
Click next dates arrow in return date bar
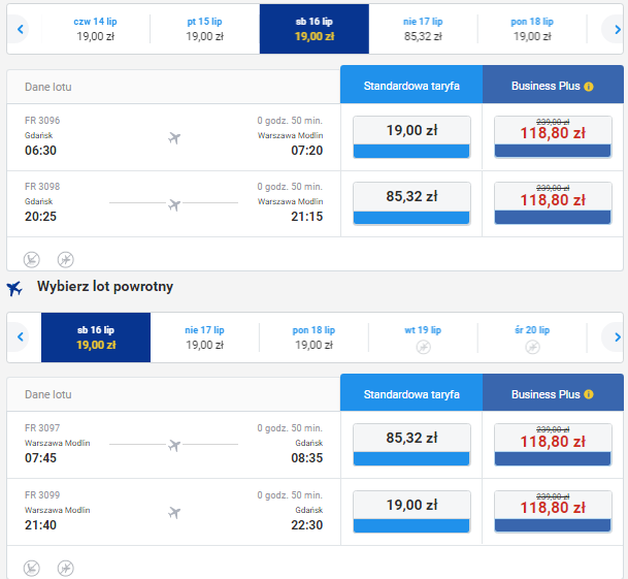click(611, 337)
